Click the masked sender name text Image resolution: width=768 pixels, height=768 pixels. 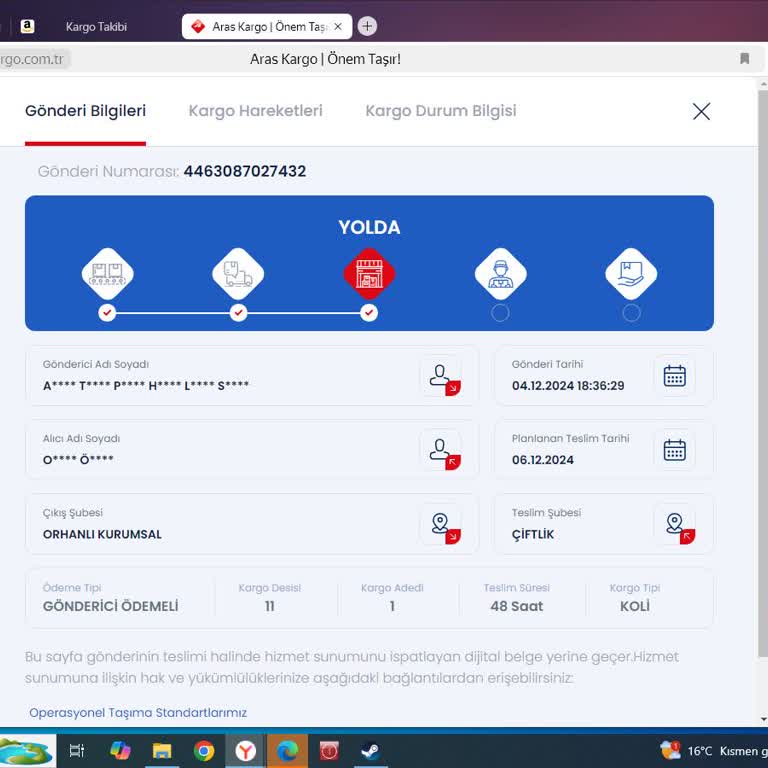(x=146, y=385)
